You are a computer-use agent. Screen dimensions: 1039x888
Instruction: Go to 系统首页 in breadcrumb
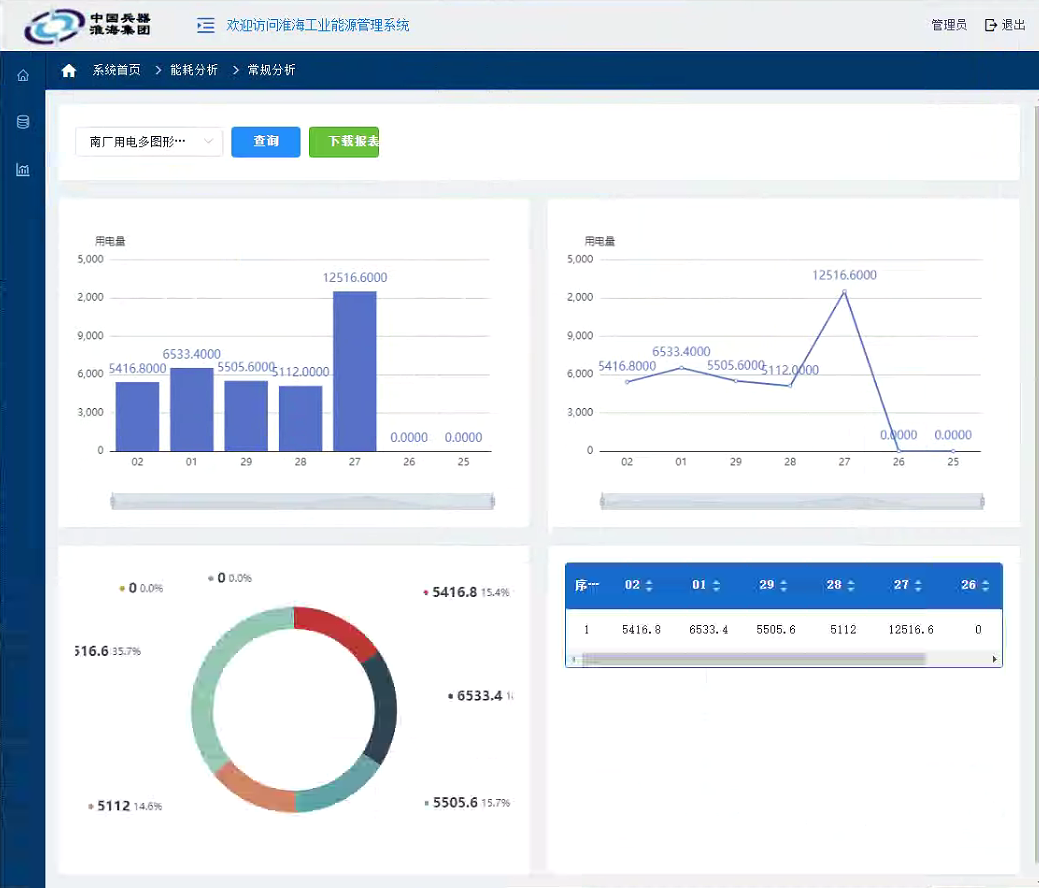pyautogui.click(x=116, y=70)
